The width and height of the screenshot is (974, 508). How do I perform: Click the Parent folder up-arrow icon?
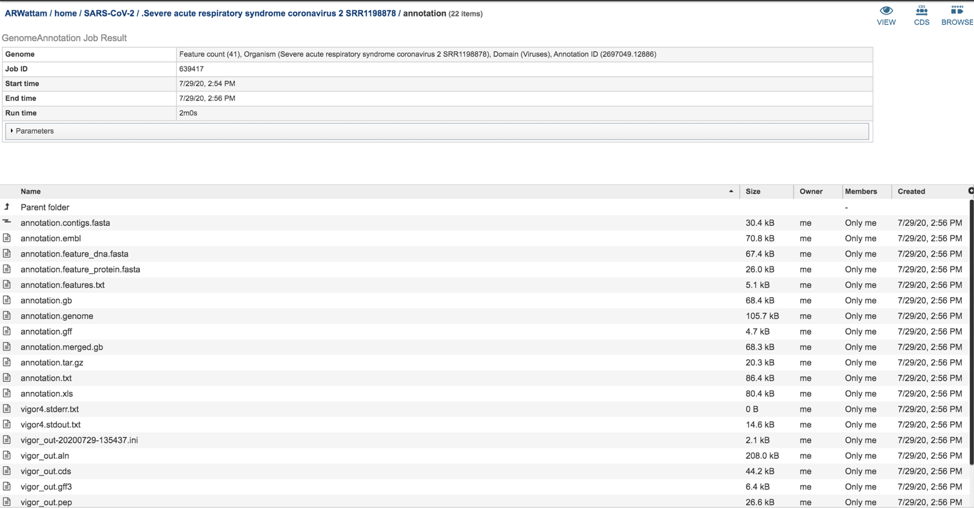pyautogui.click(x=7, y=207)
